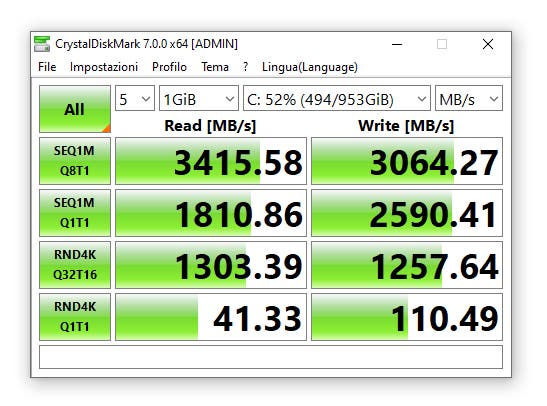
Task: Run the SEQ1M Q1T1 test
Action: coord(75,213)
